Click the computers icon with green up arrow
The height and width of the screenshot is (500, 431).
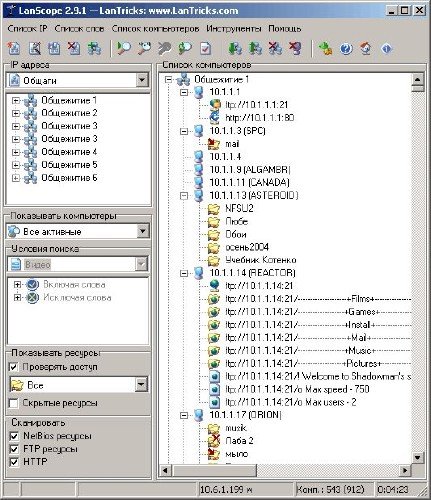pos(255,49)
